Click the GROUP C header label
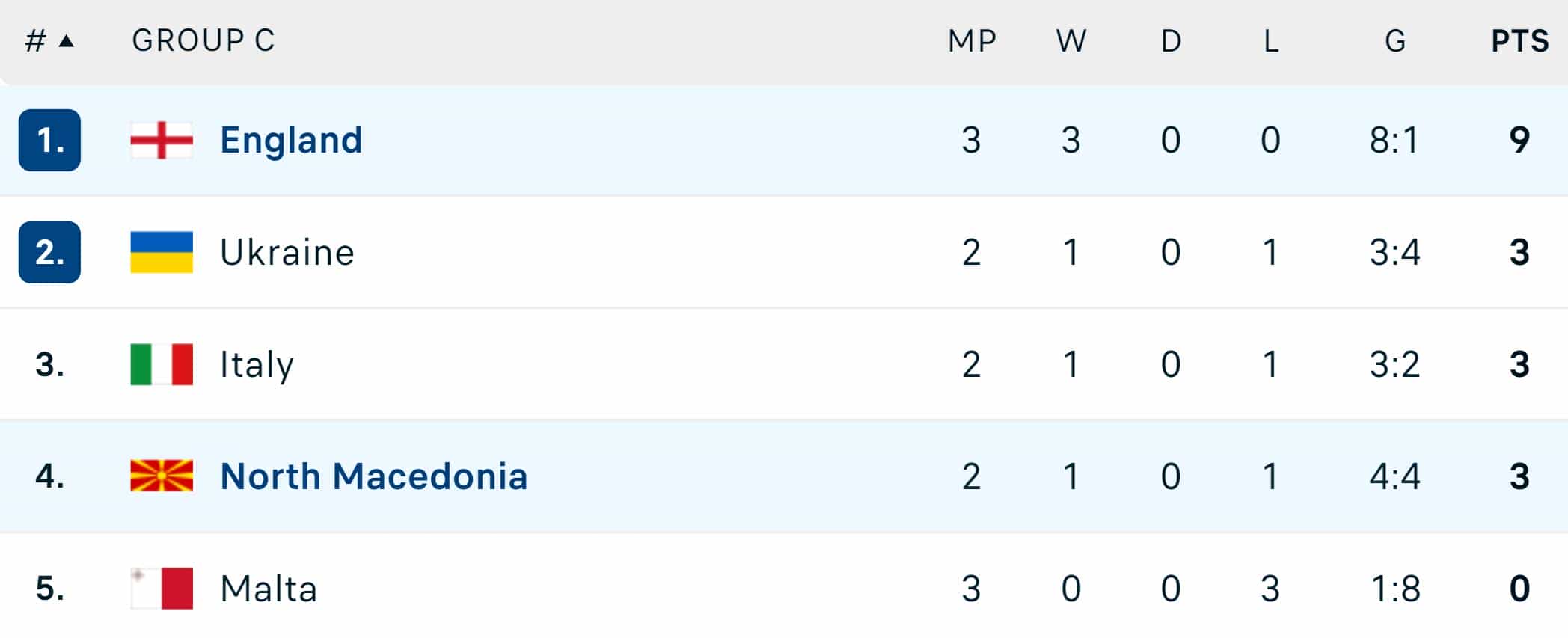1568x638 pixels. (x=203, y=41)
